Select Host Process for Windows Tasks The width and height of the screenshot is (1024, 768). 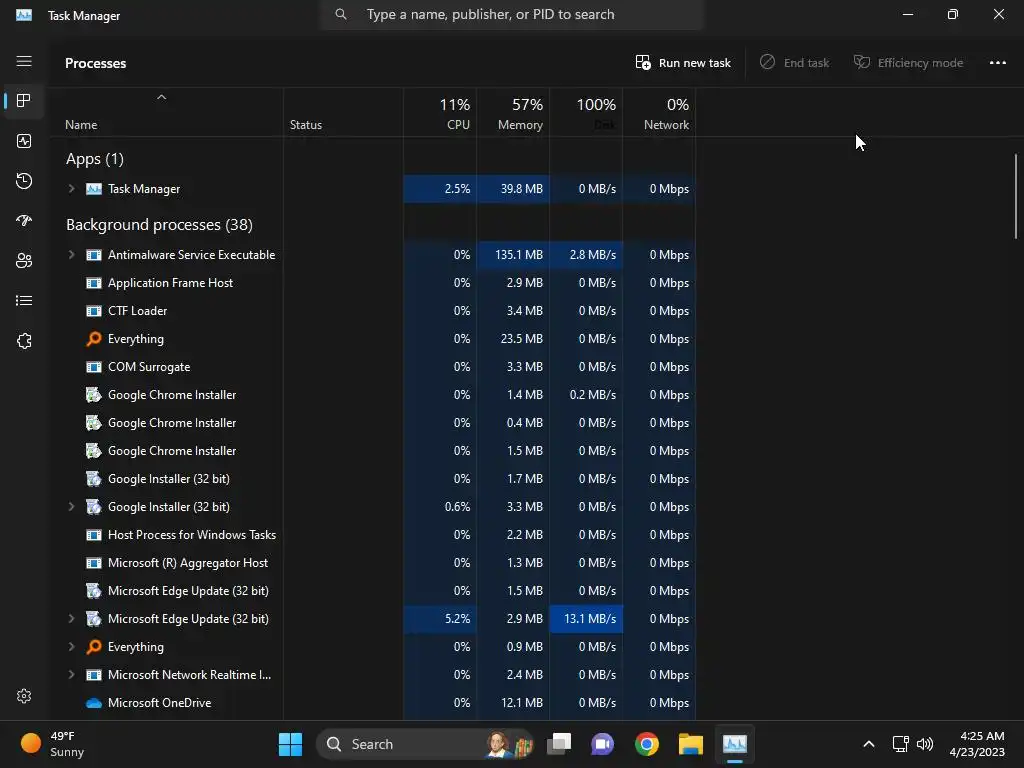373,535
